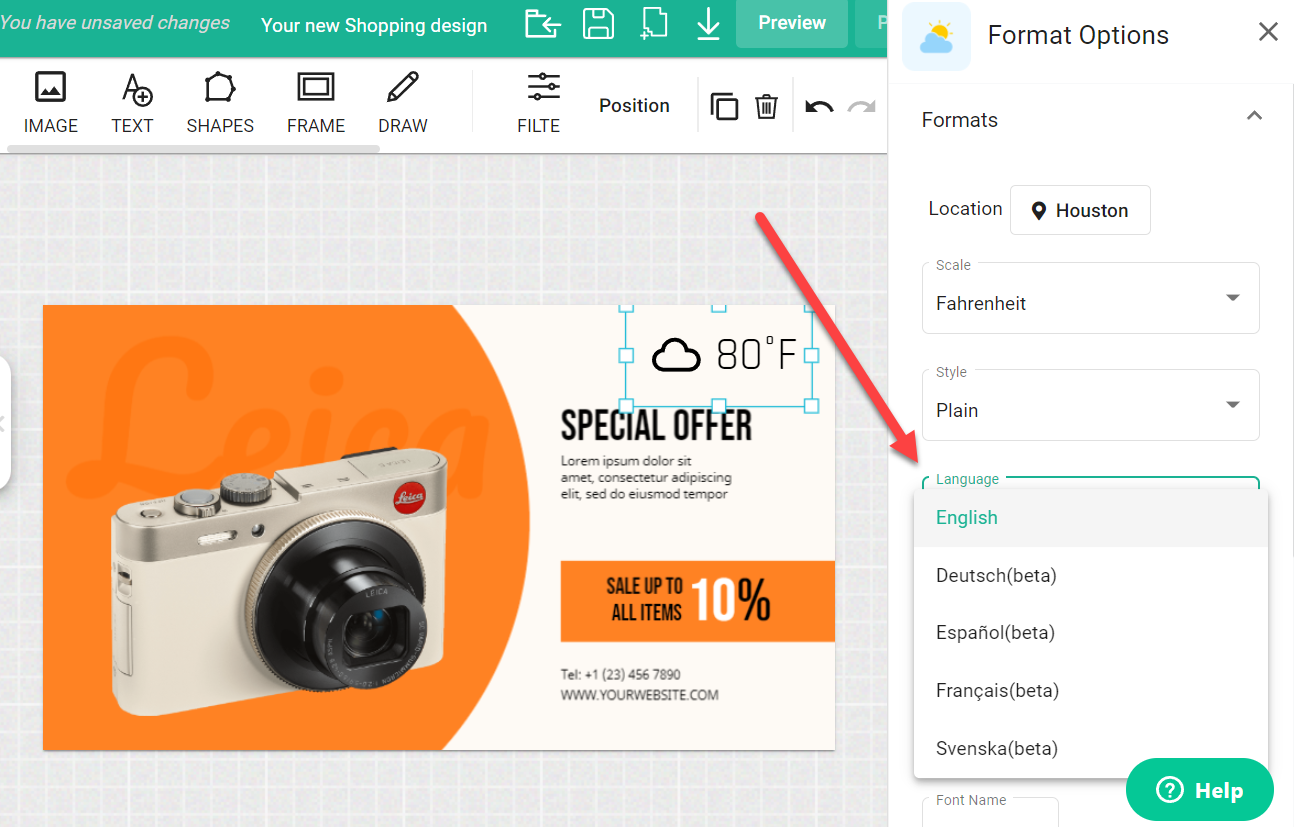This screenshot has height=827, width=1294.
Task: Click SALE UP TO ALL ITEMS text
Action: tap(645, 599)
